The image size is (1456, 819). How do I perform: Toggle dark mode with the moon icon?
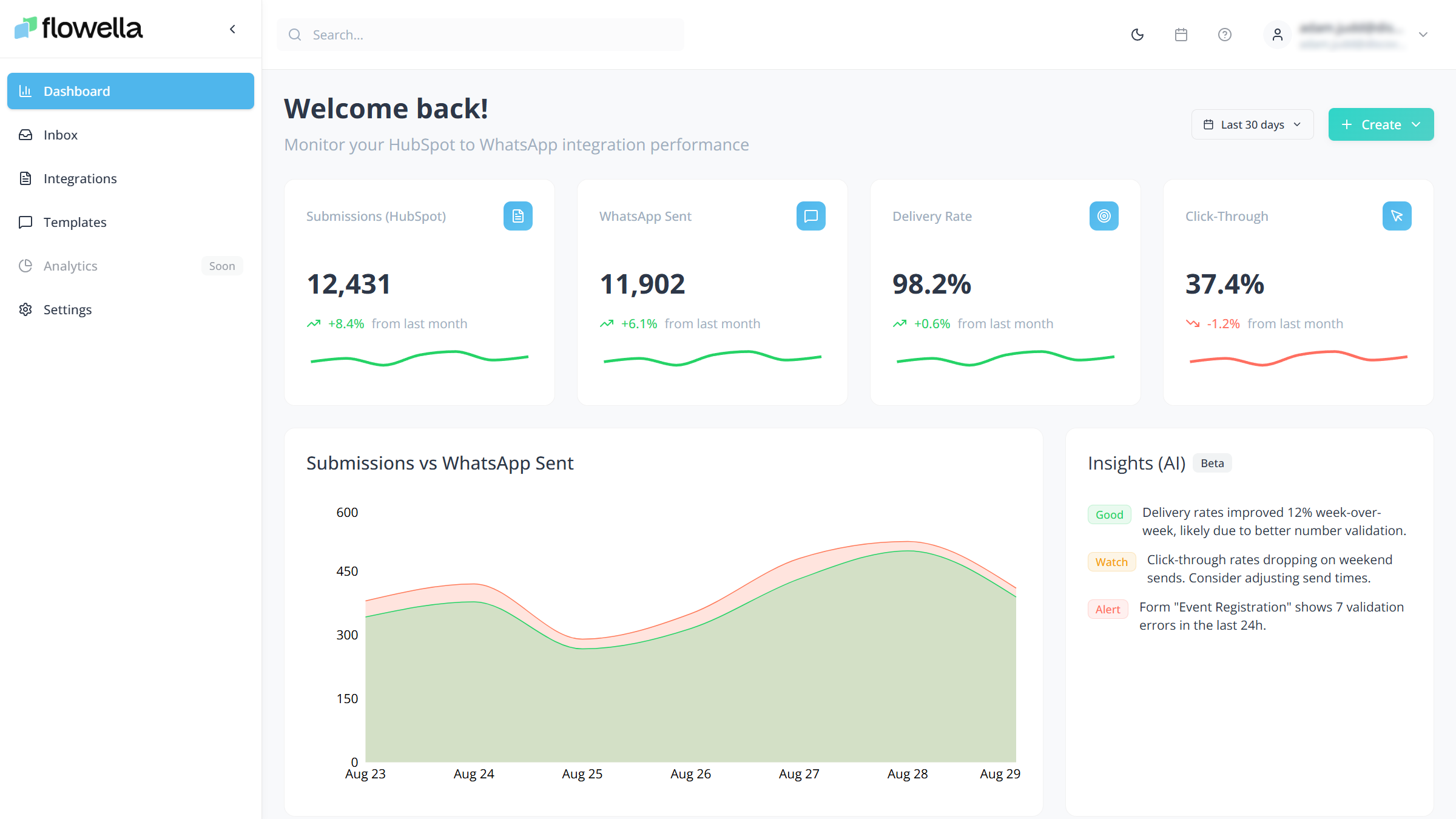tap(1137, 35)
